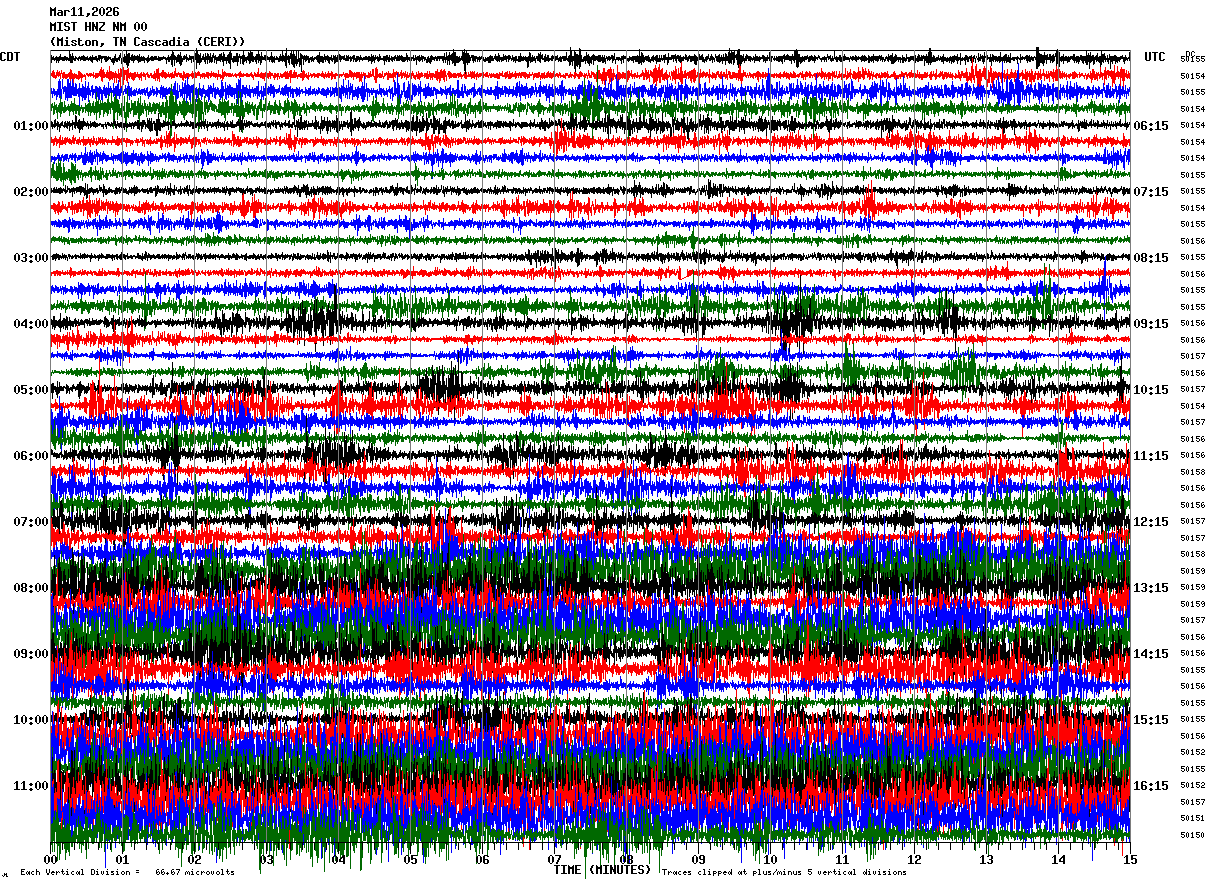Image resolution: width=1210 pixels, height=886 pixels.
Task: Click minute tick label 09 on the axis
Action: click(699, 860)
